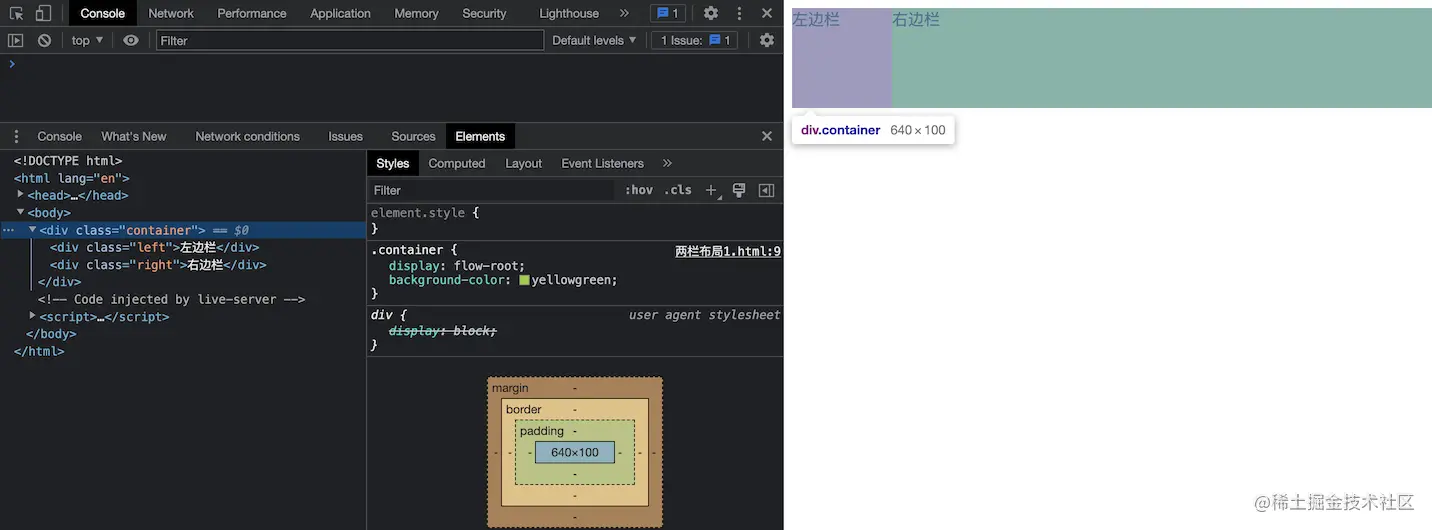Image resolution: width=1432 pixels, height=530 pixels.
Task: Toggle the .cls classes button
Action: point(678,190)
